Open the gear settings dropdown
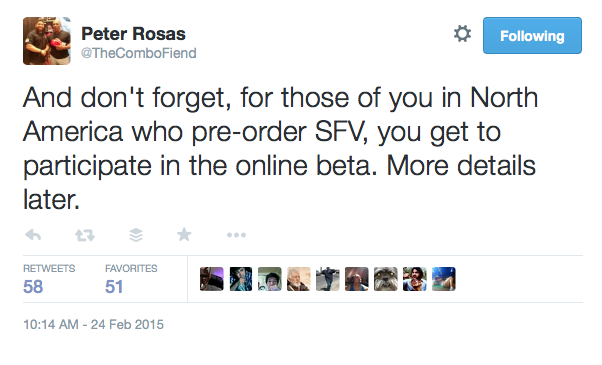Image resolution: width=602 pixels, height=365 pixels. [462, 34]
